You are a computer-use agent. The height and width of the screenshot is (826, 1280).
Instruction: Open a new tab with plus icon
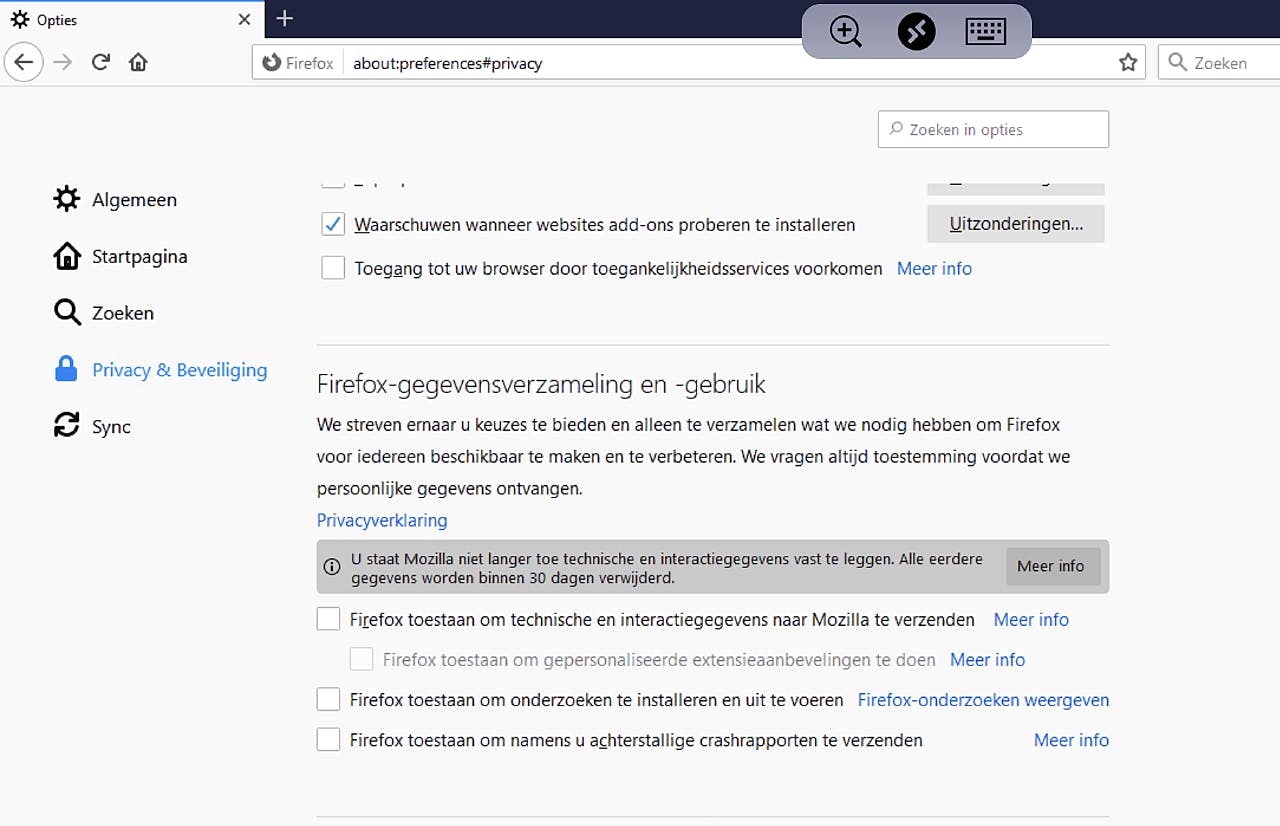[285, 19]
